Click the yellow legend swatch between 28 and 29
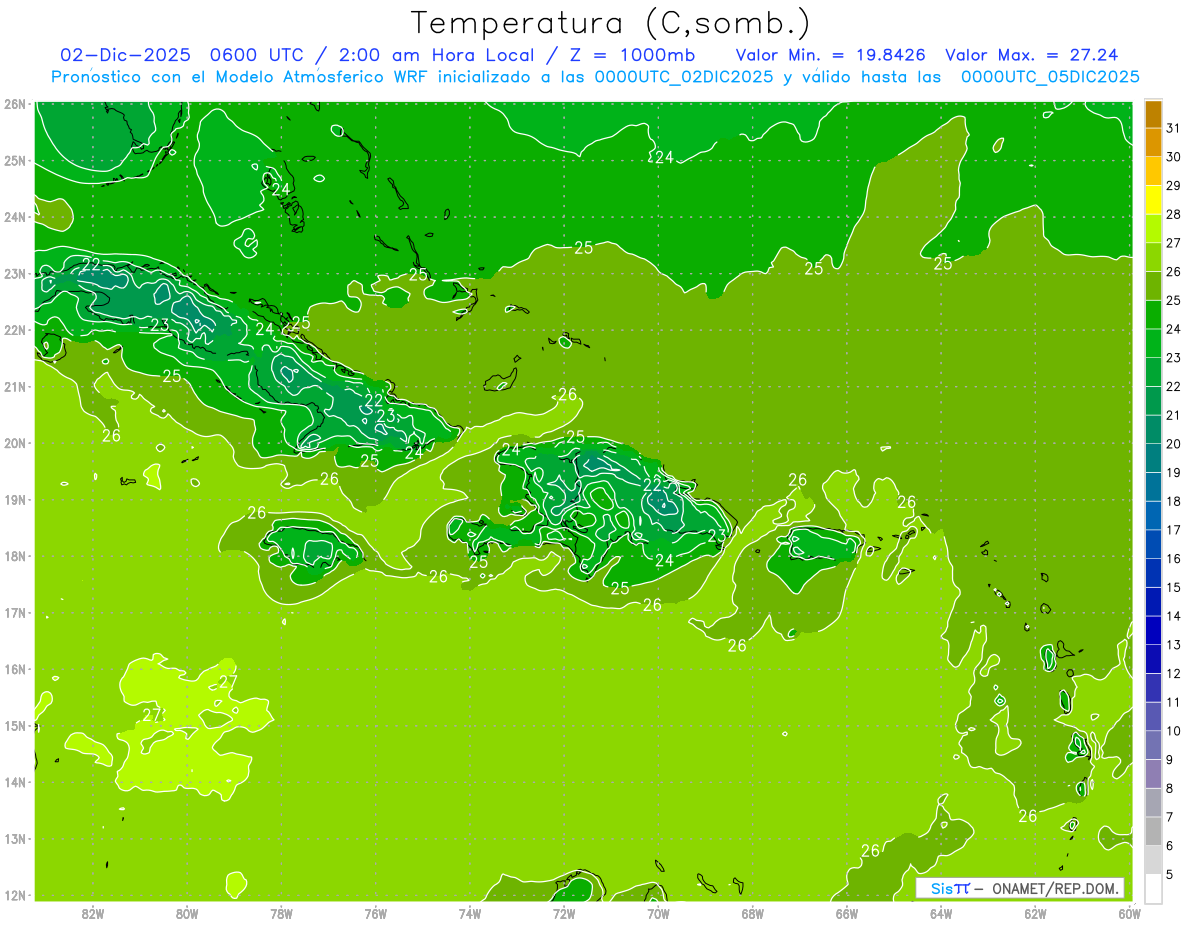1200x927 pixels. click(1153, 199)
